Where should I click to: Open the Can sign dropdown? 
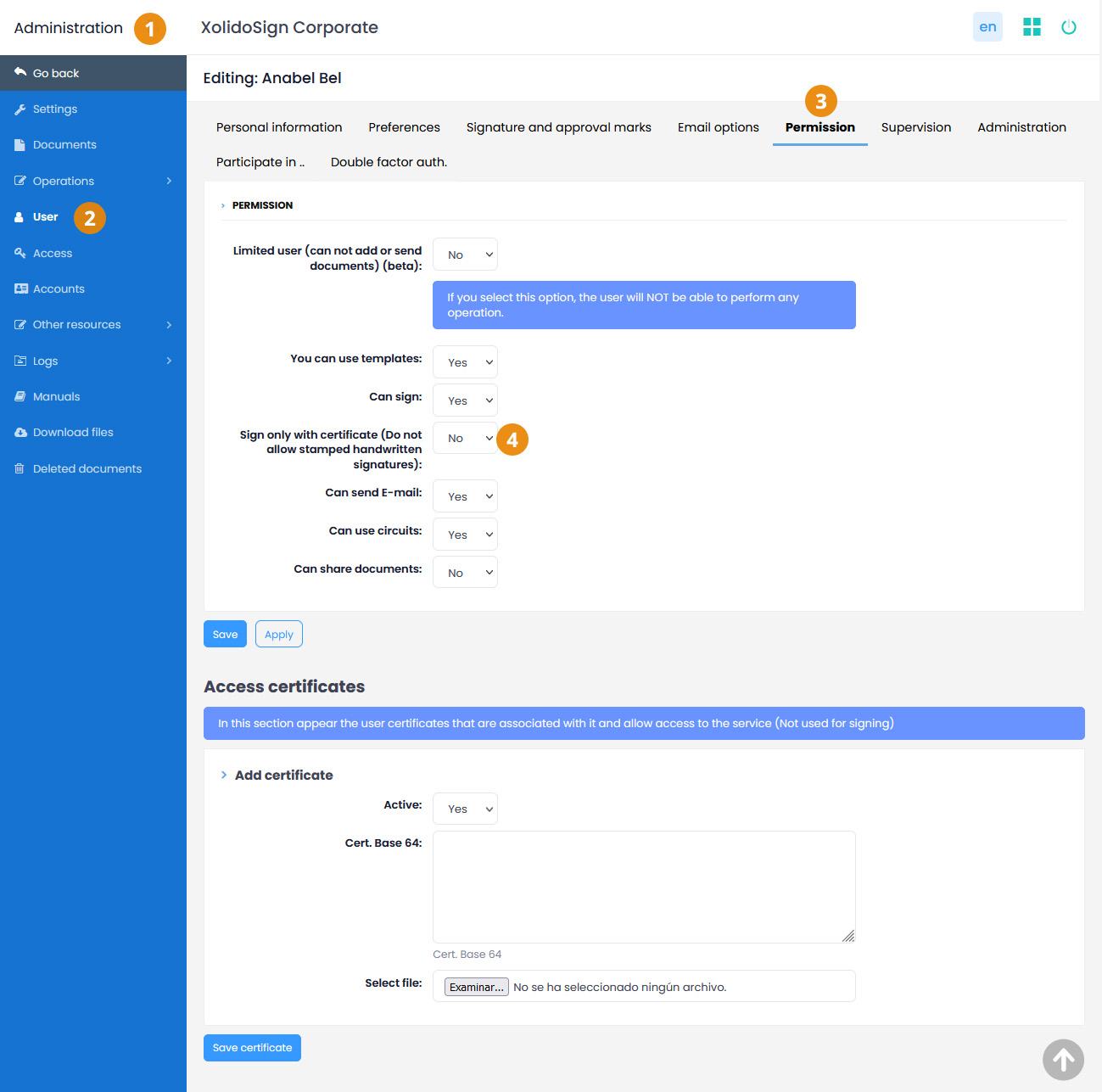465,400
